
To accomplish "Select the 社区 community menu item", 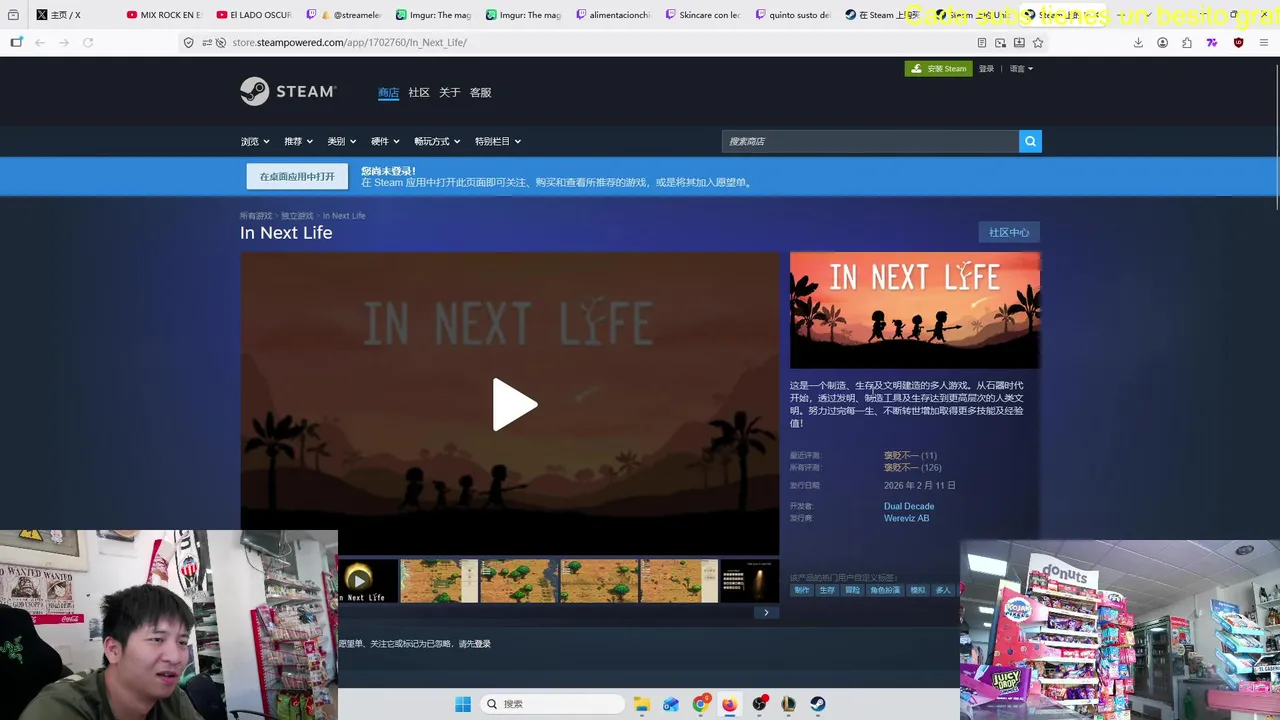I will pyautogui.click(x=418, y=92).
